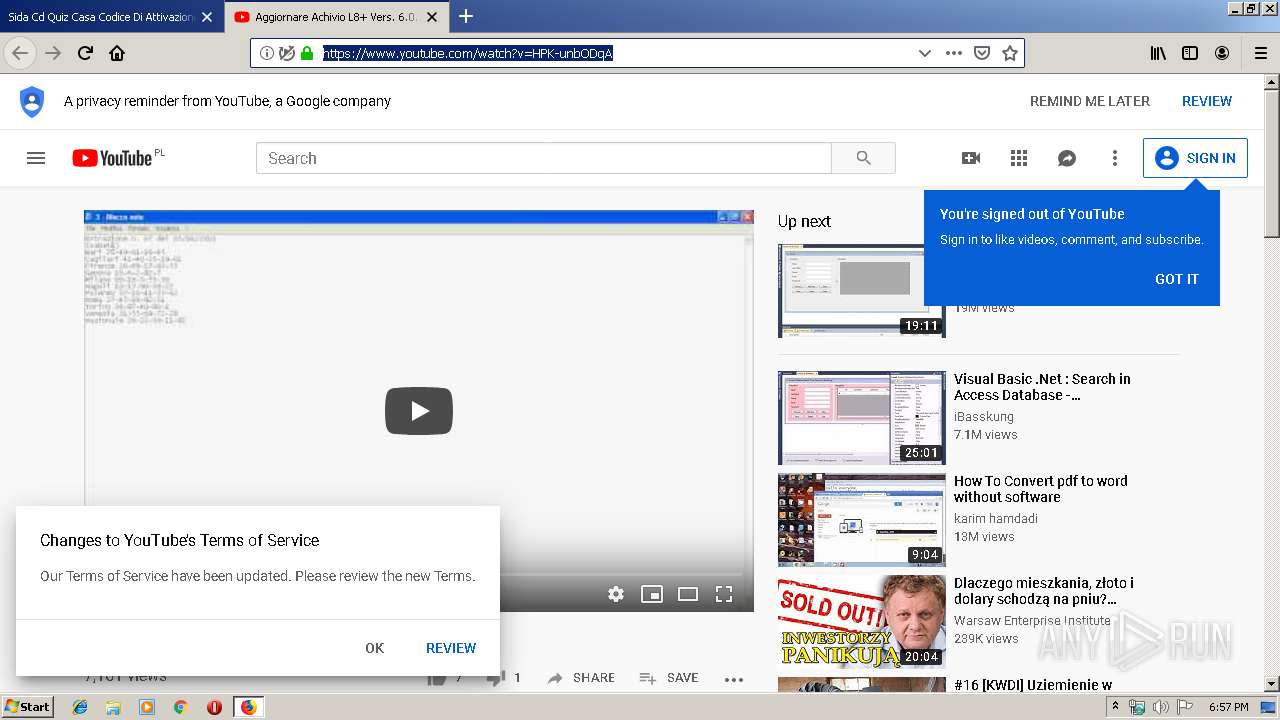This screenshot has height=720, width=1280.
Task: Review the new Terms of Service
Action: [451, 648]
